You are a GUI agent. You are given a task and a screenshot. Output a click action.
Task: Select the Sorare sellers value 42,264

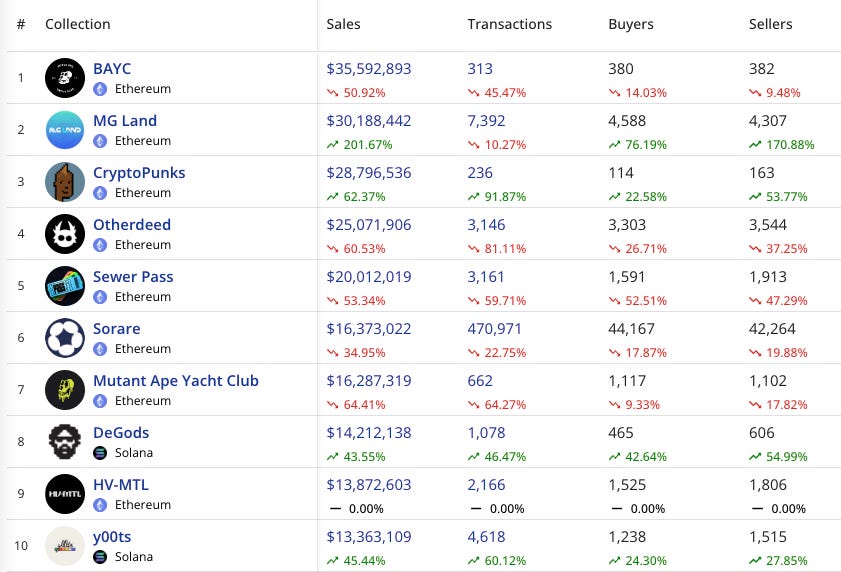[x=772, y=329]
